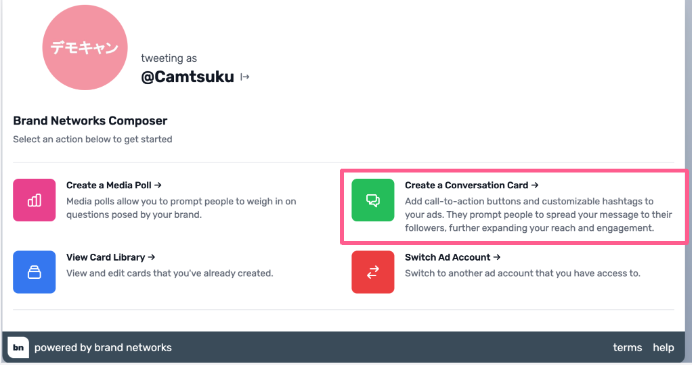
Task: Click the pink デモキャン profile avatar
Action: pos(85,48)
